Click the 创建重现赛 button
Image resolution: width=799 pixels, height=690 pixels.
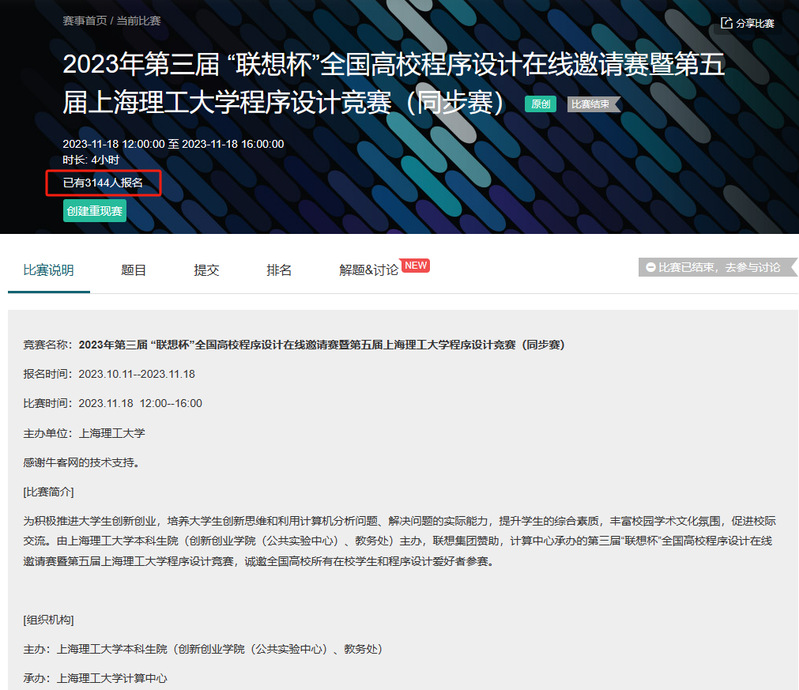[95, 211]
